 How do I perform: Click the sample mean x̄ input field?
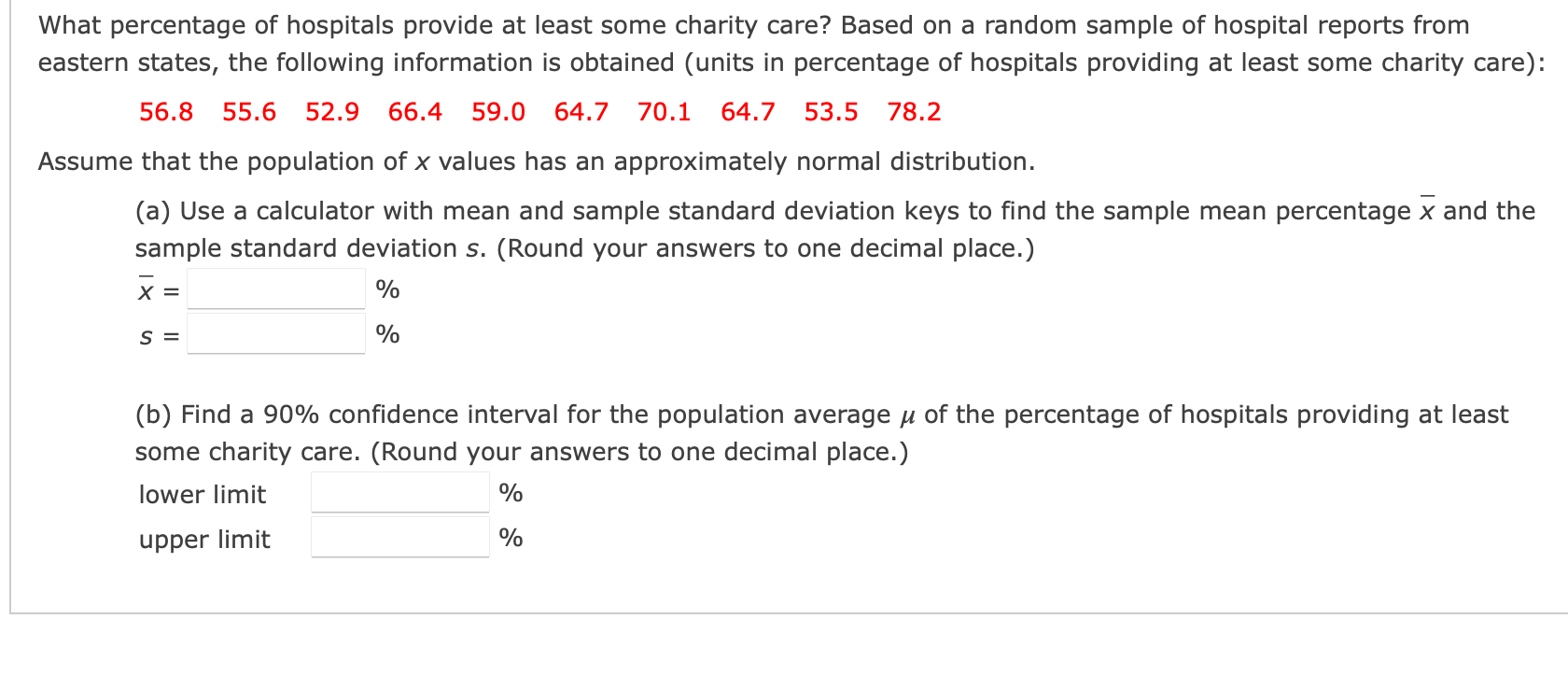click(x=275, y=290)
